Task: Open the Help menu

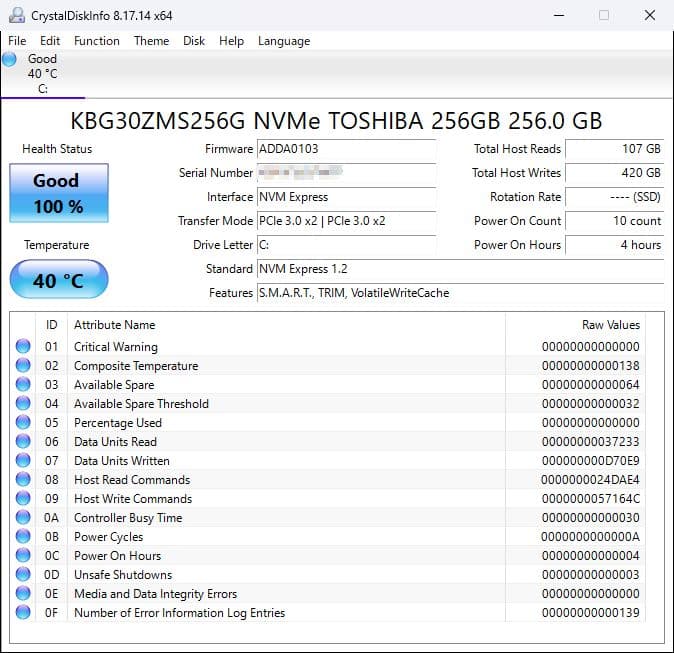Action: tap(231, 41)
